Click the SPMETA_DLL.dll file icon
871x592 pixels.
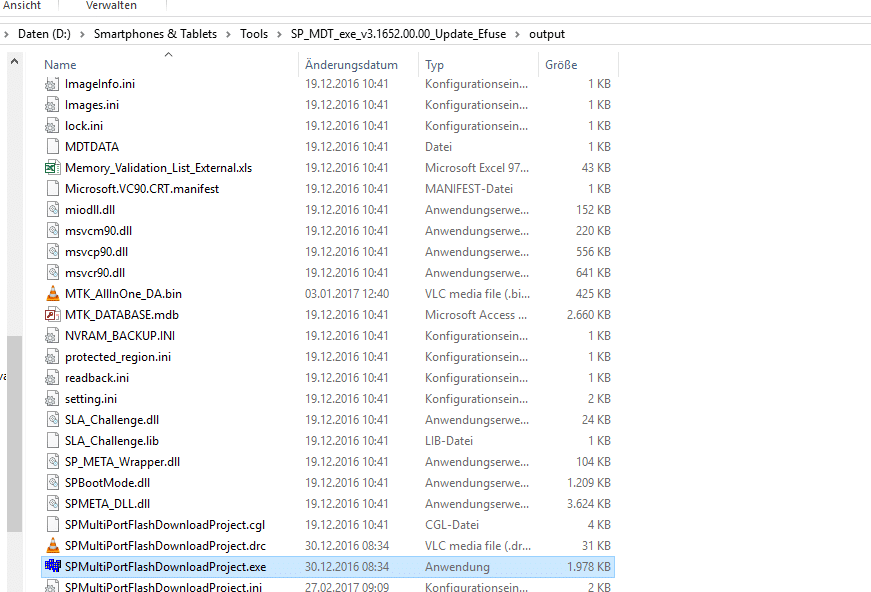tap(52, 504)
